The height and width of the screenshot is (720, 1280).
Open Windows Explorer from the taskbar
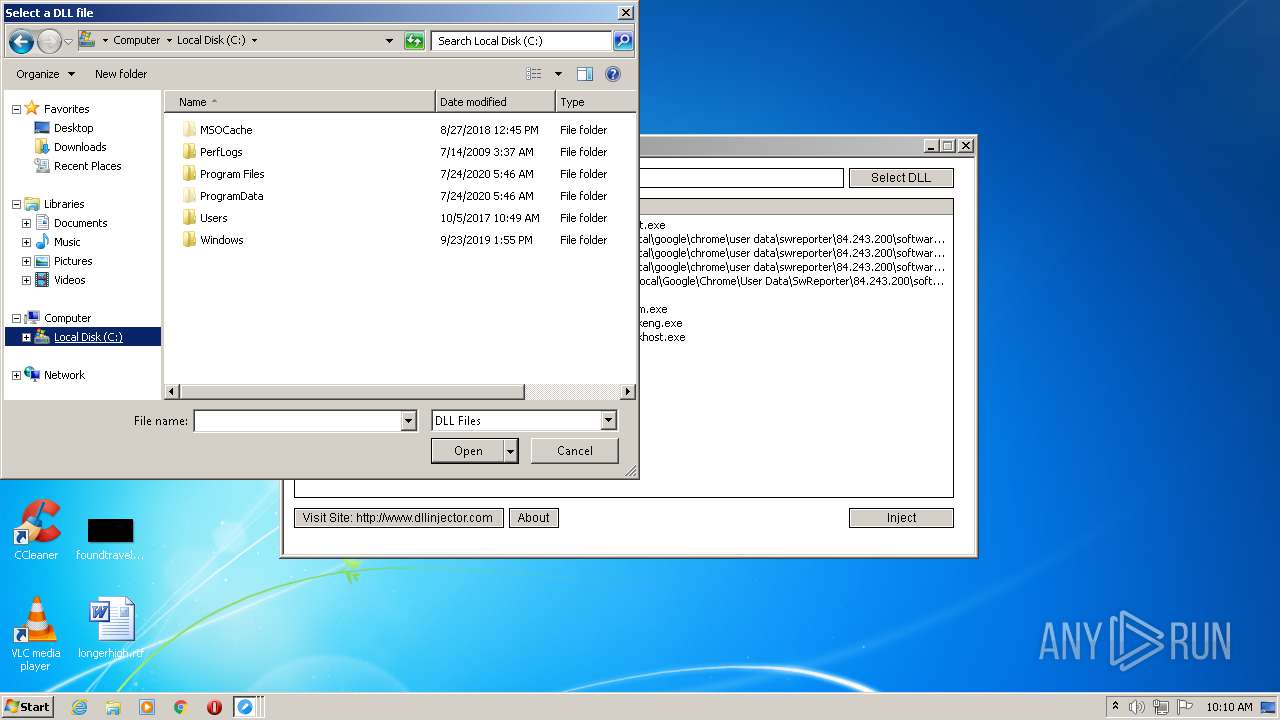click(113, 707)
